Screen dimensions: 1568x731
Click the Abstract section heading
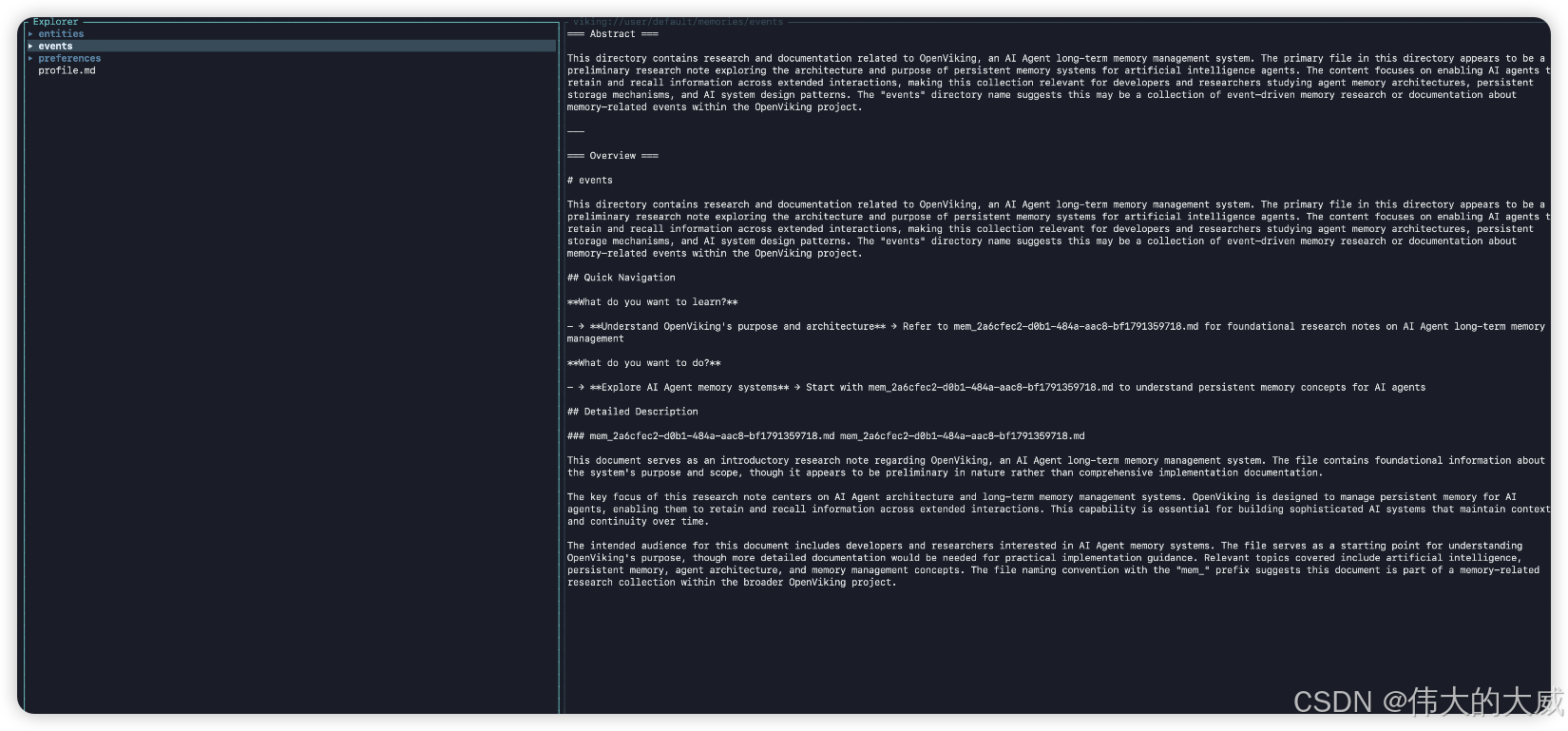pos(612,34)
